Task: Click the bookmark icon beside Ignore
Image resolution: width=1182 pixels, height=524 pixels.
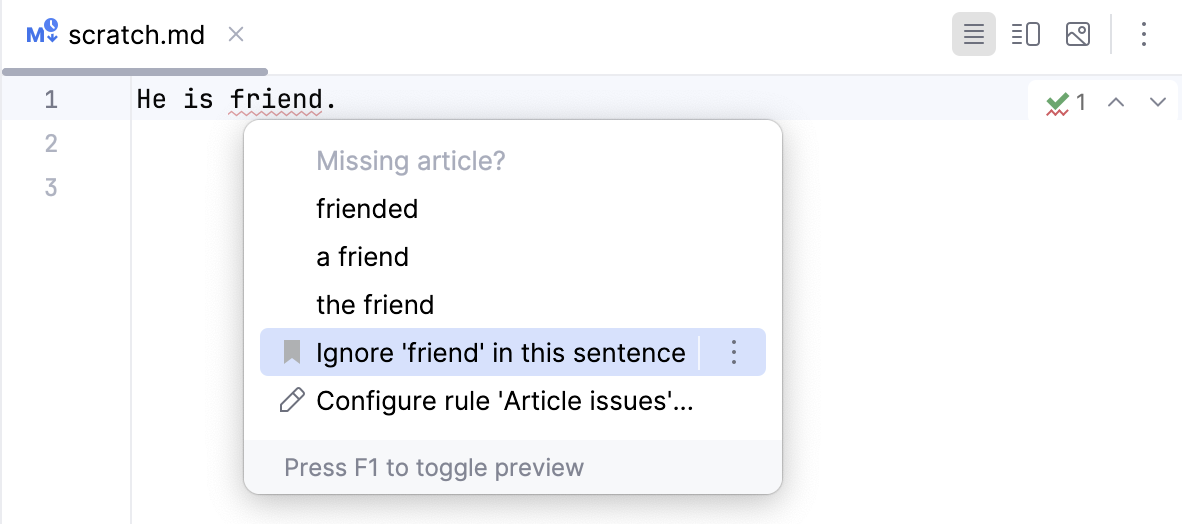Action: (292, 352)
